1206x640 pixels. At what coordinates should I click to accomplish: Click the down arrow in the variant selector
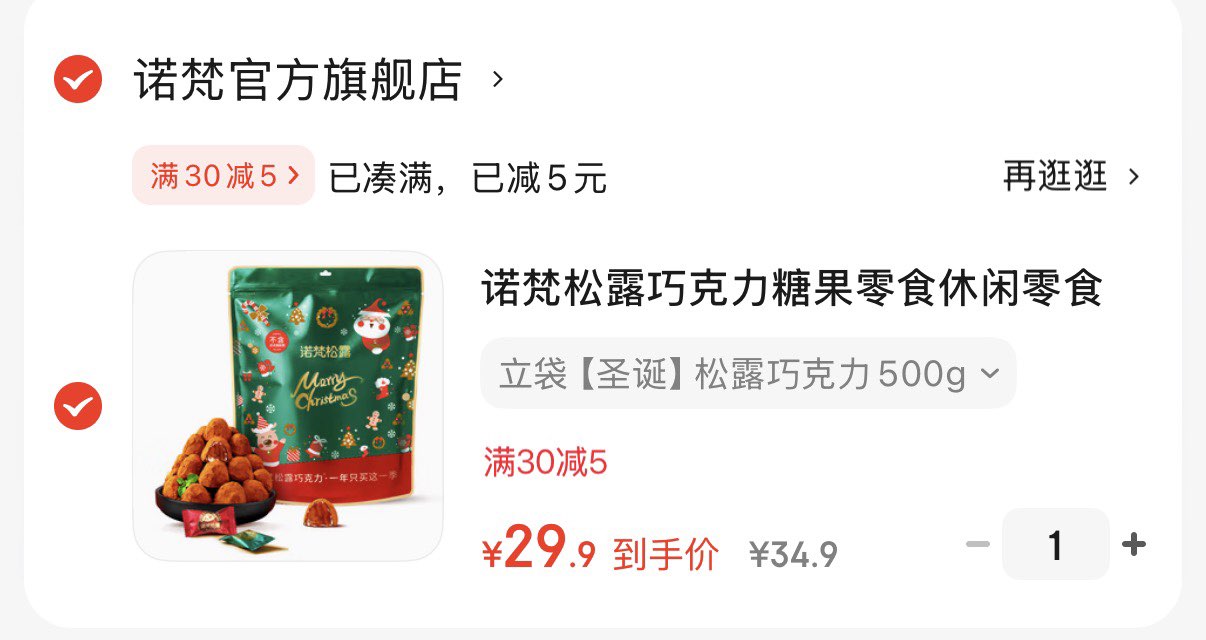[989, 374]
